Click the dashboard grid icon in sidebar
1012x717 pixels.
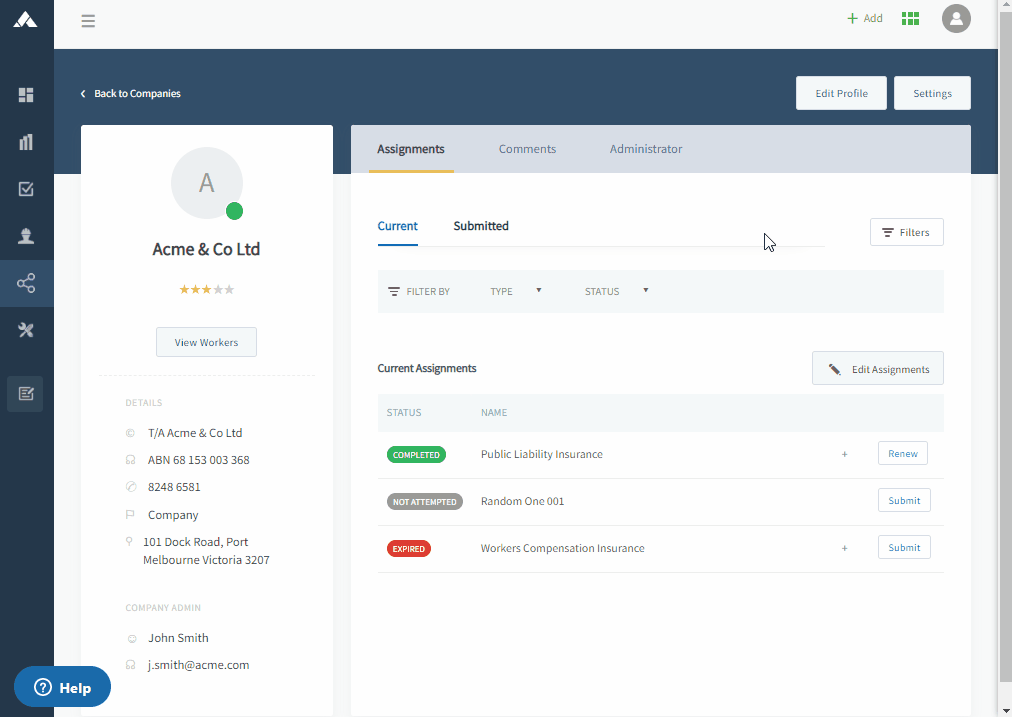click(26, 95)
